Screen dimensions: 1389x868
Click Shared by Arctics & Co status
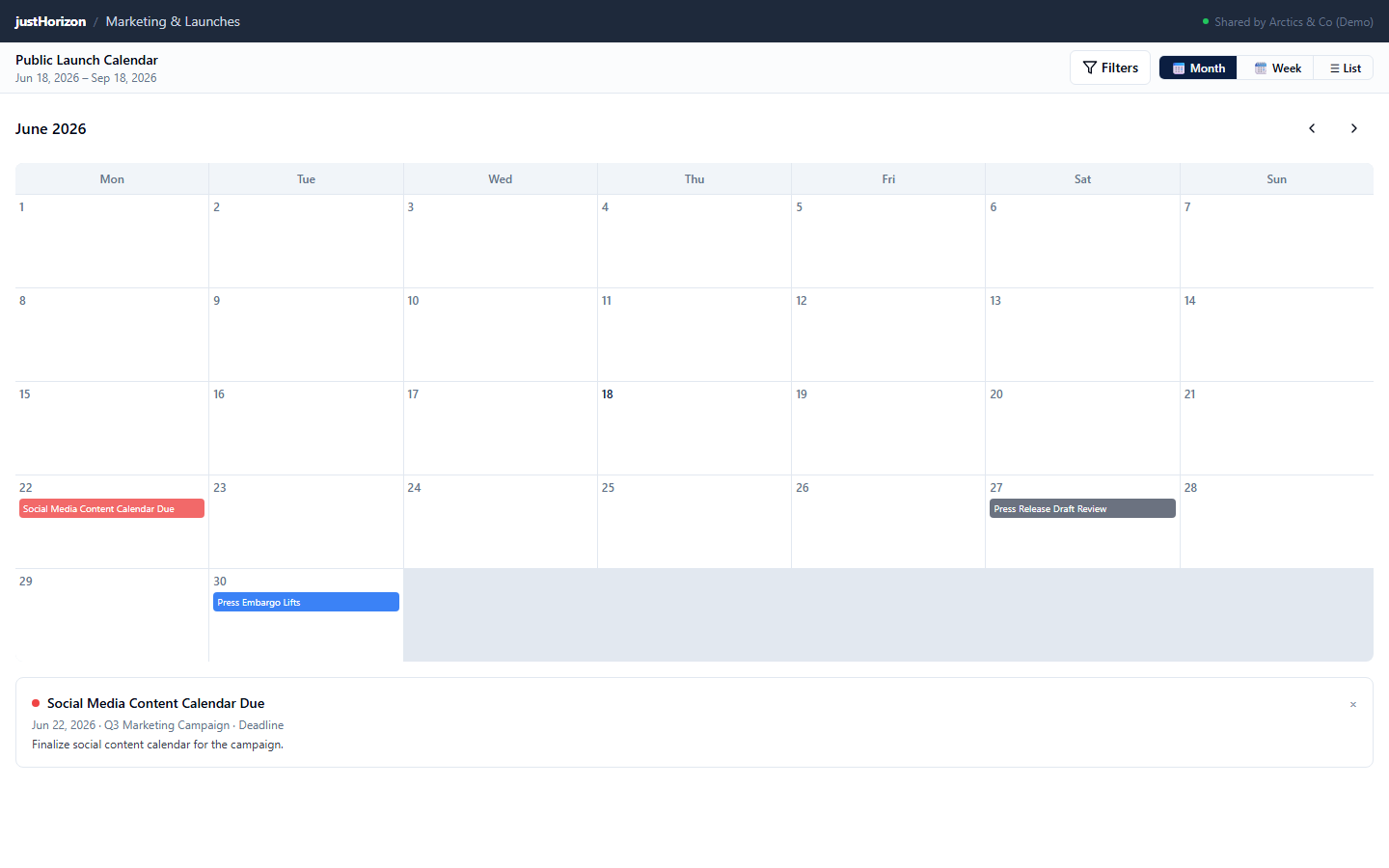(1288, 21)
